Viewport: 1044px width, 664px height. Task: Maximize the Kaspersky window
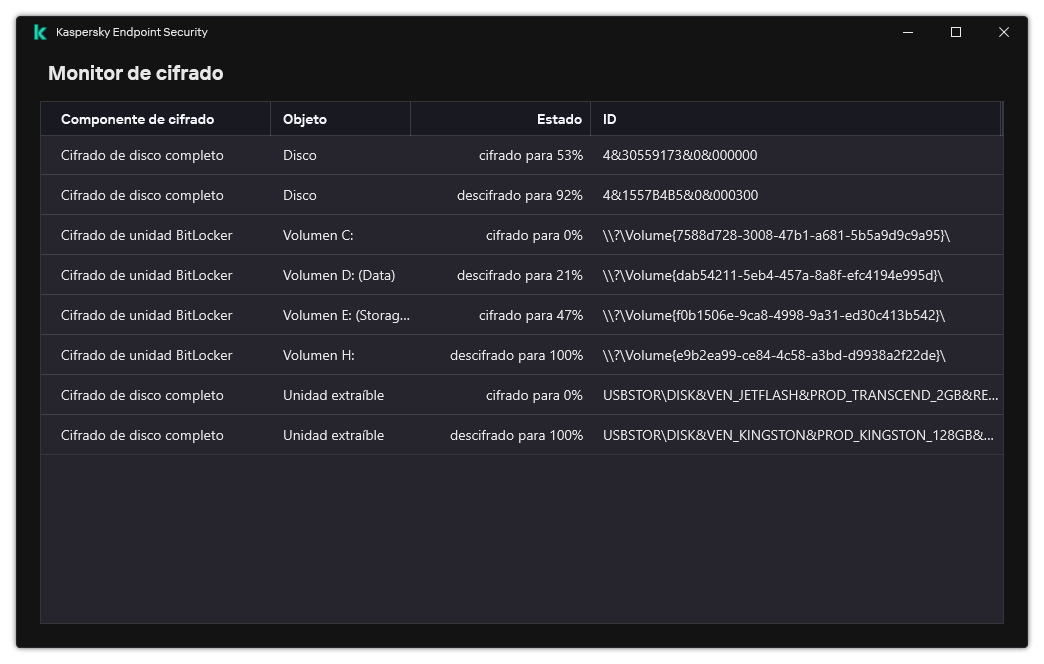coord(956,32)
